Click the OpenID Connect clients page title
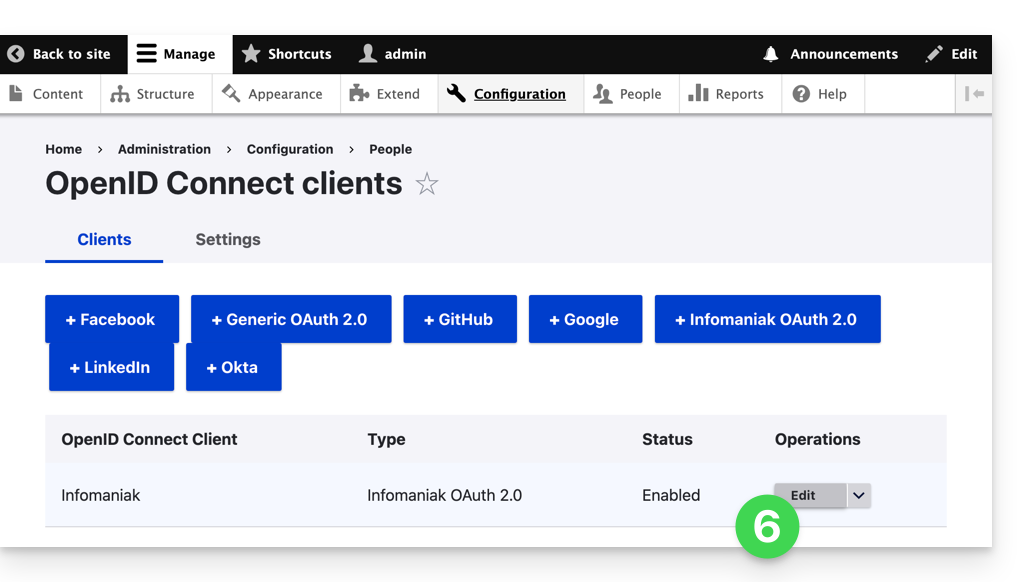 coord(223,183)
